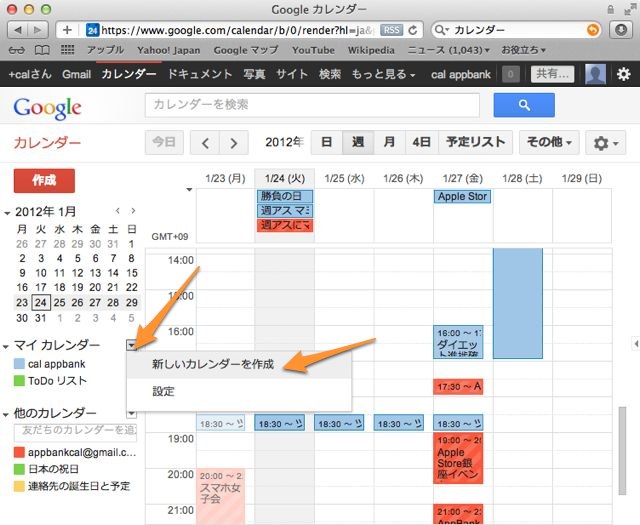This screenshot has width=640, height=525.
Task: Click the 今日 today button
Action: [x=164, y=142]
